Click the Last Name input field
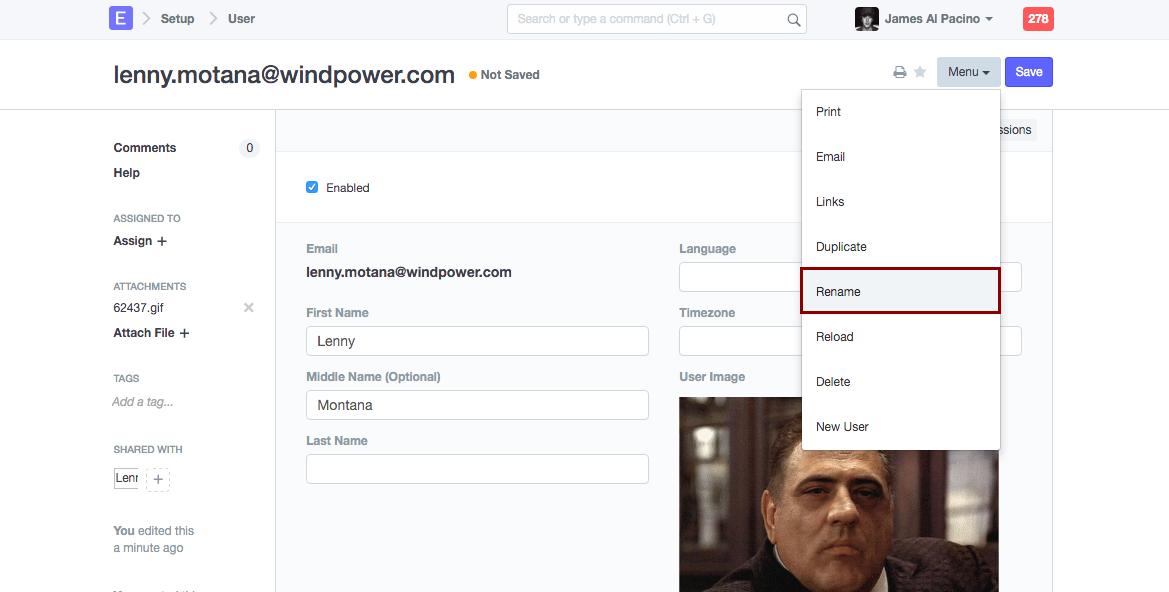The width and height of the screenshot is (1169, 592). [x=477, y=469]
